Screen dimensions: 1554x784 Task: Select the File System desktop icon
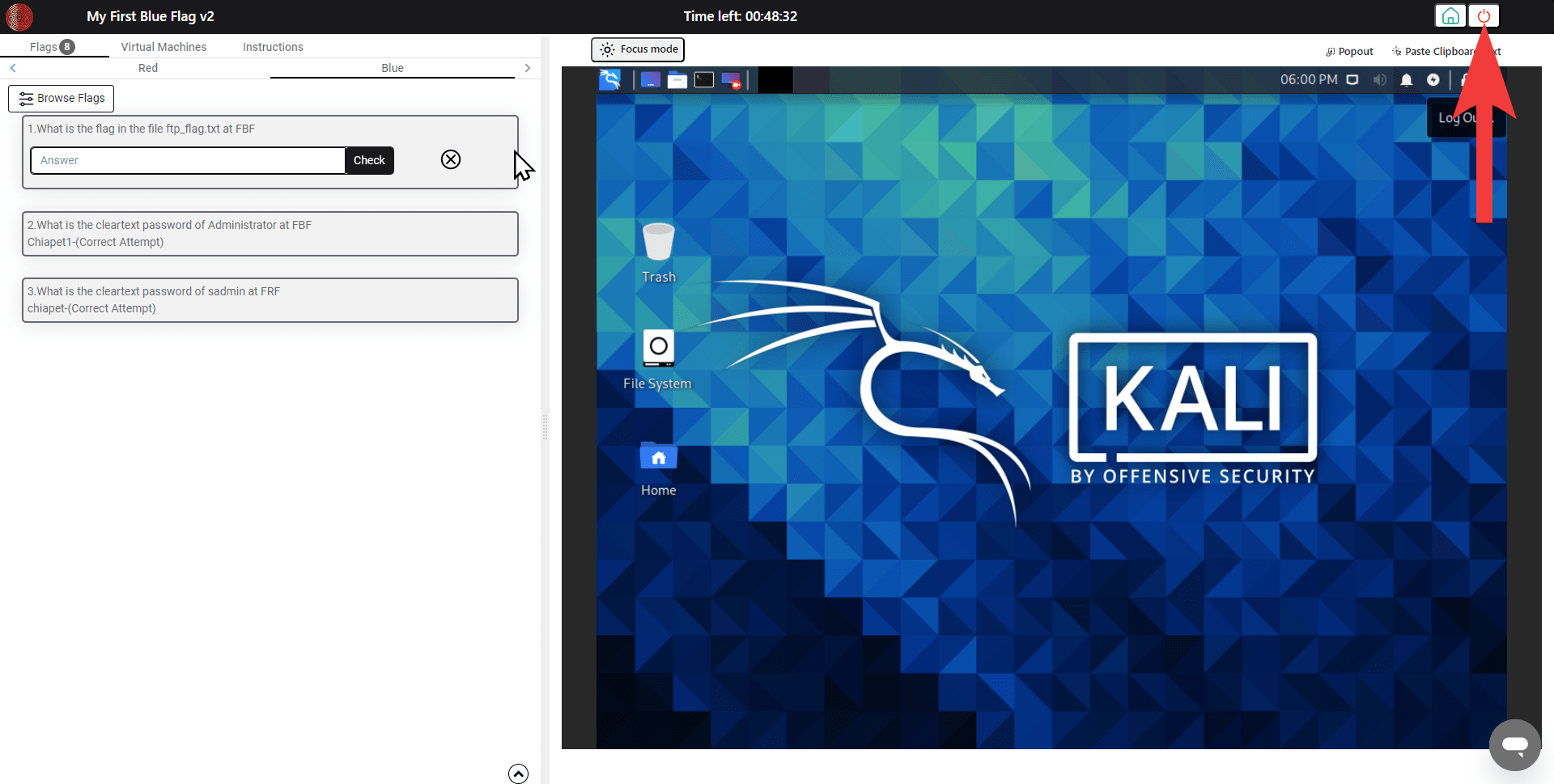point(658,360)
